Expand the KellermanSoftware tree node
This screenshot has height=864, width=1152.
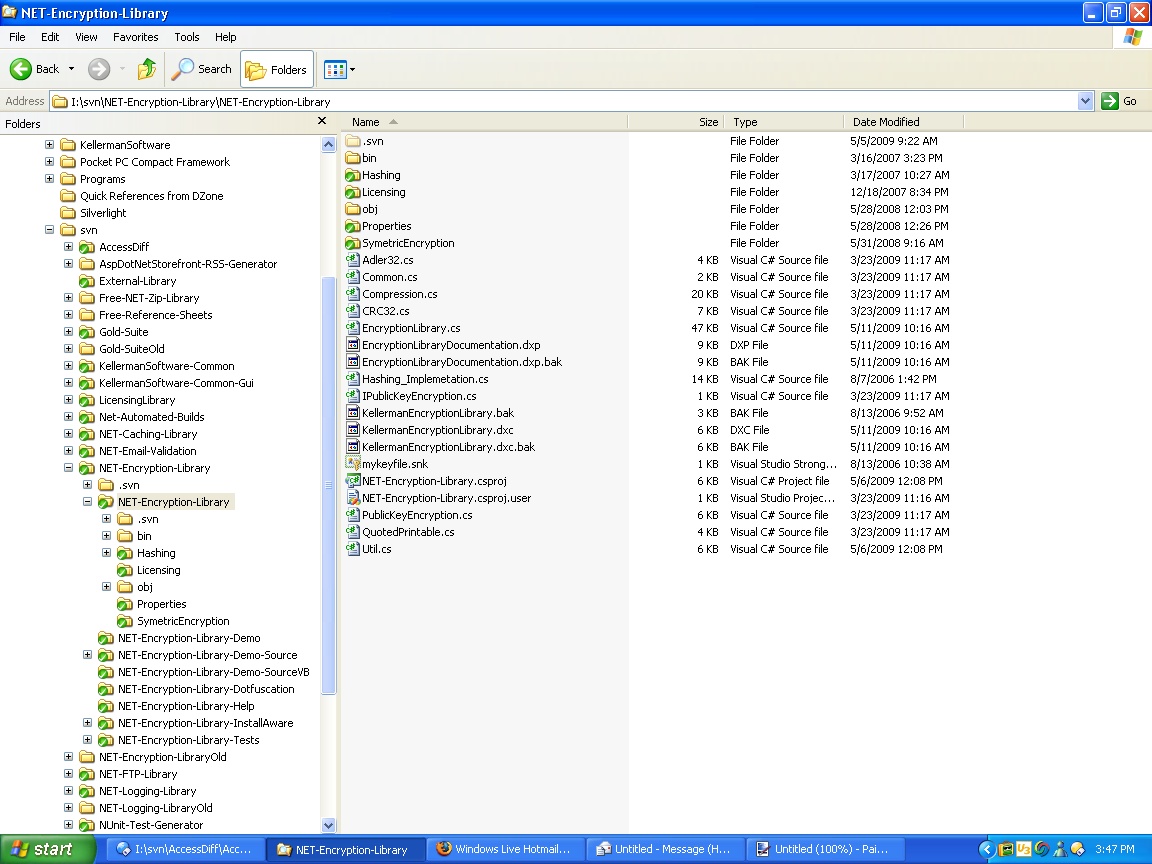coord(49,144)
